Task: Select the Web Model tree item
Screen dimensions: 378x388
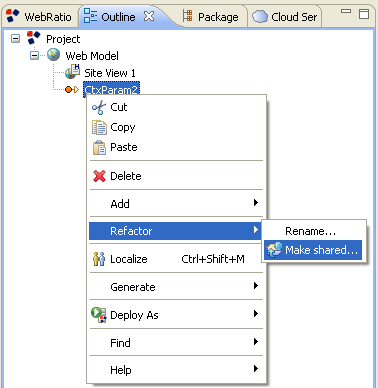Action: [x=92, y=56]
